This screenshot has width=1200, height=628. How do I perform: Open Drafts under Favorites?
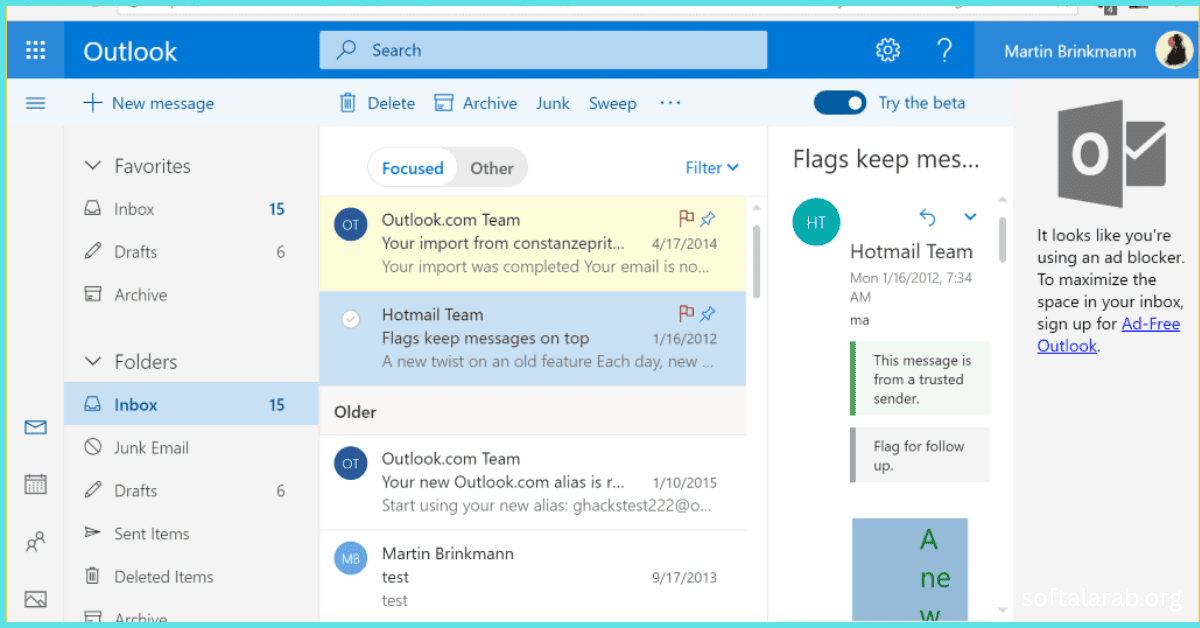pyautogui.click(x=191, y=252)
